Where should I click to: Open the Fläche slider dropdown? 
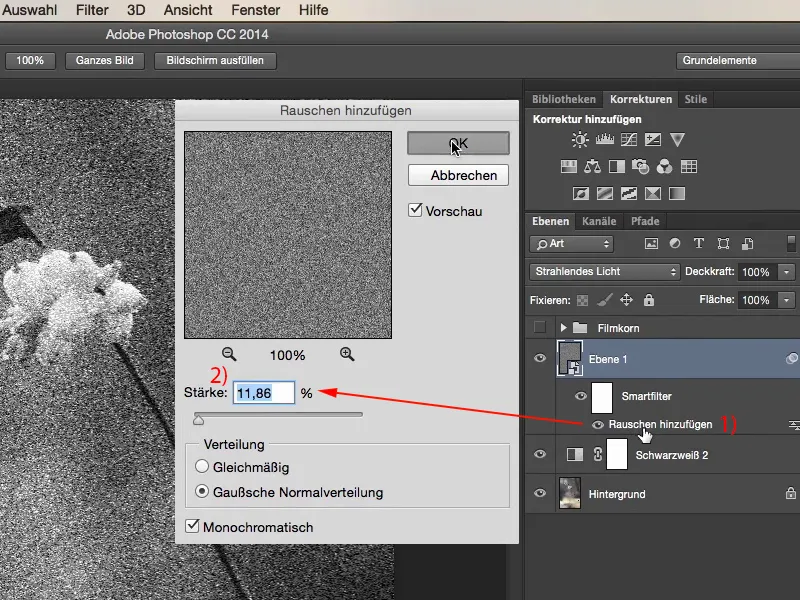click(786, 300)
